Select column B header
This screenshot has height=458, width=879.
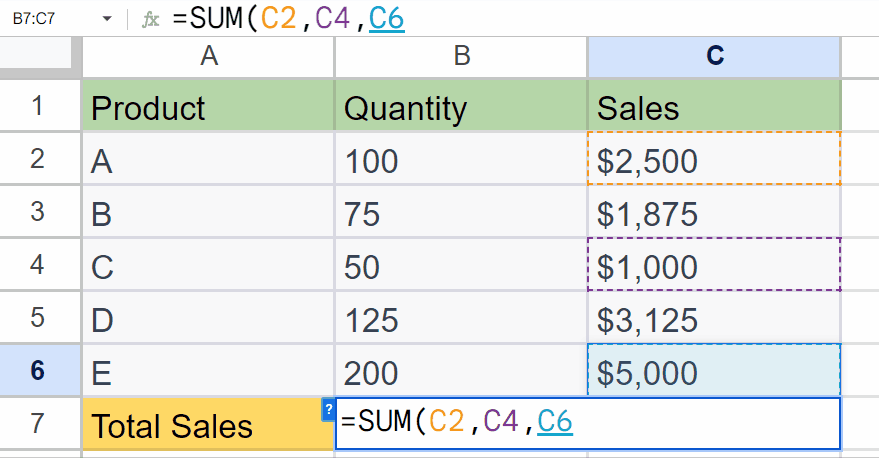tap(461, 57)
